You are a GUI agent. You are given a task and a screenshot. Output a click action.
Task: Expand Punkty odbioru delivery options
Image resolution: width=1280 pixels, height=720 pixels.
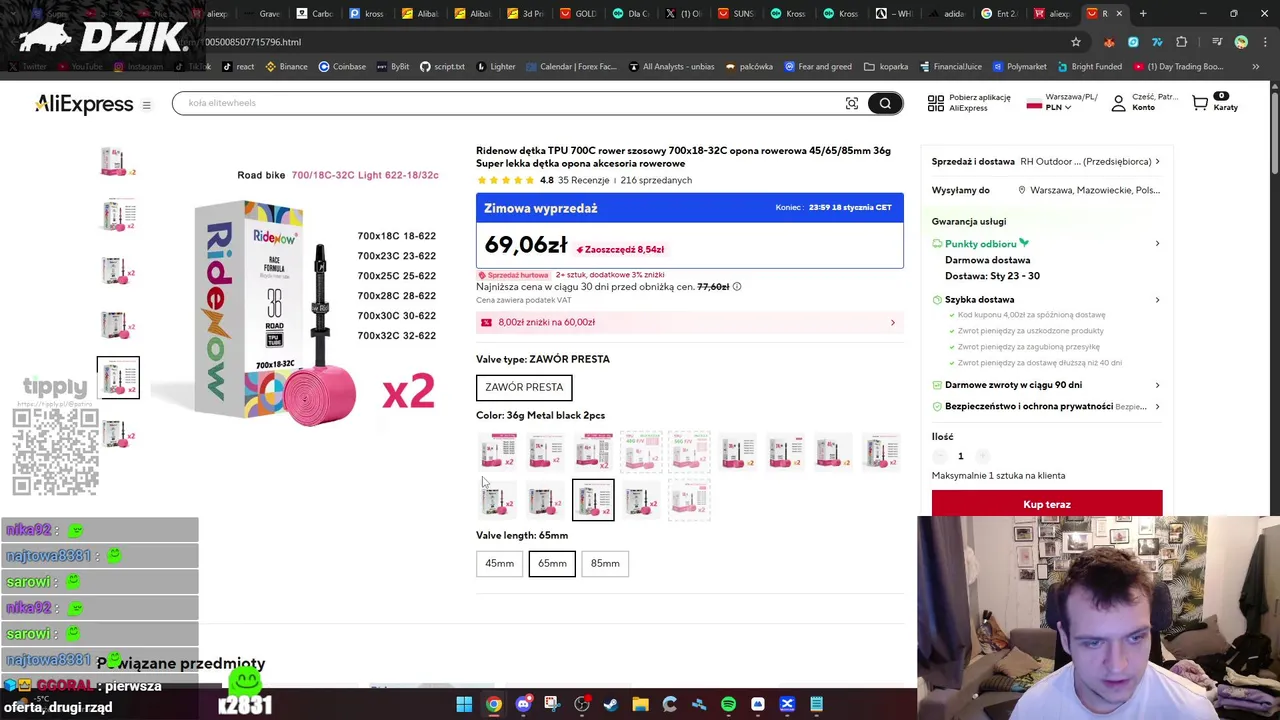[1046, 244]
